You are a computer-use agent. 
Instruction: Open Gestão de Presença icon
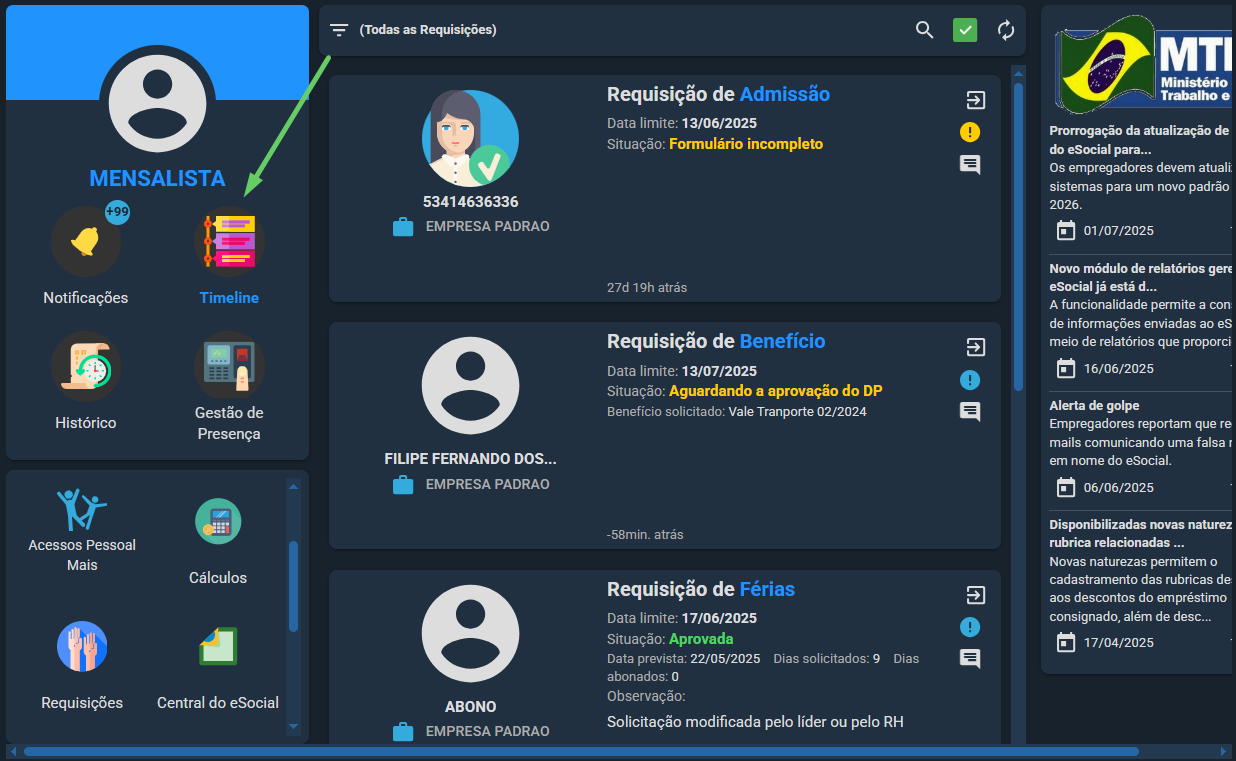pyautogui.click(x=229, y=366)
